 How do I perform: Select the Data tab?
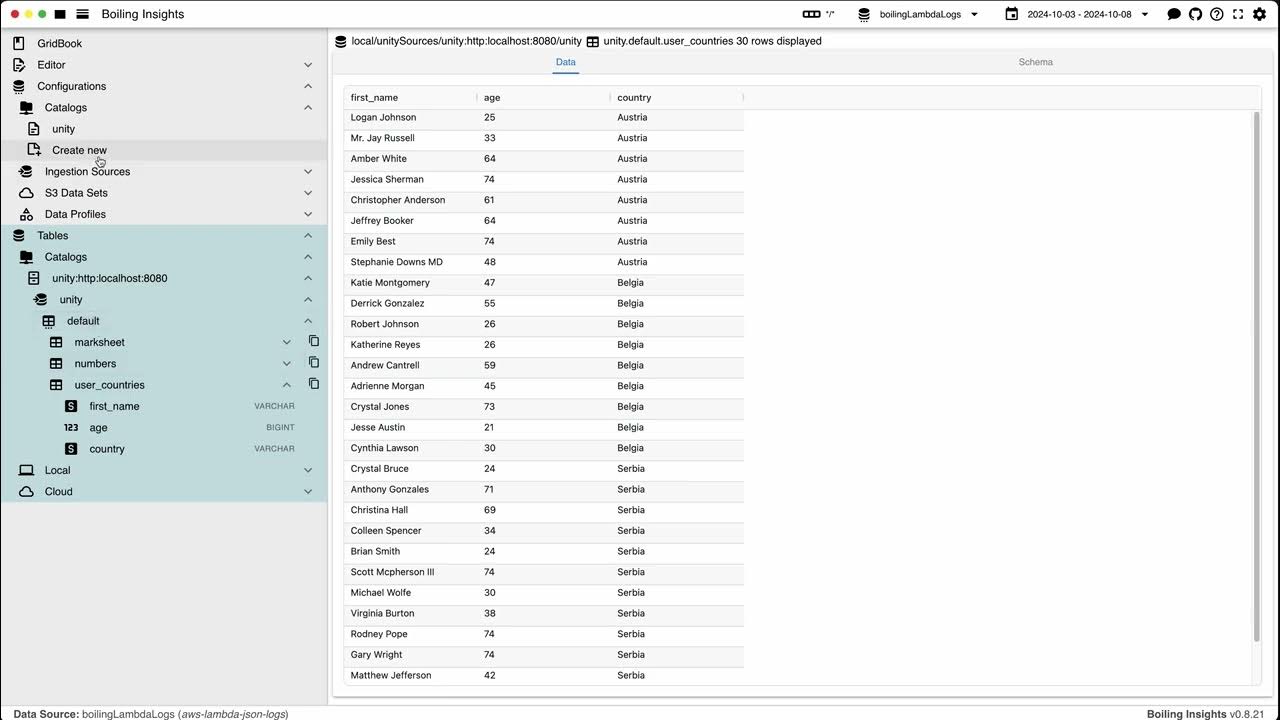tap(565, 61)
